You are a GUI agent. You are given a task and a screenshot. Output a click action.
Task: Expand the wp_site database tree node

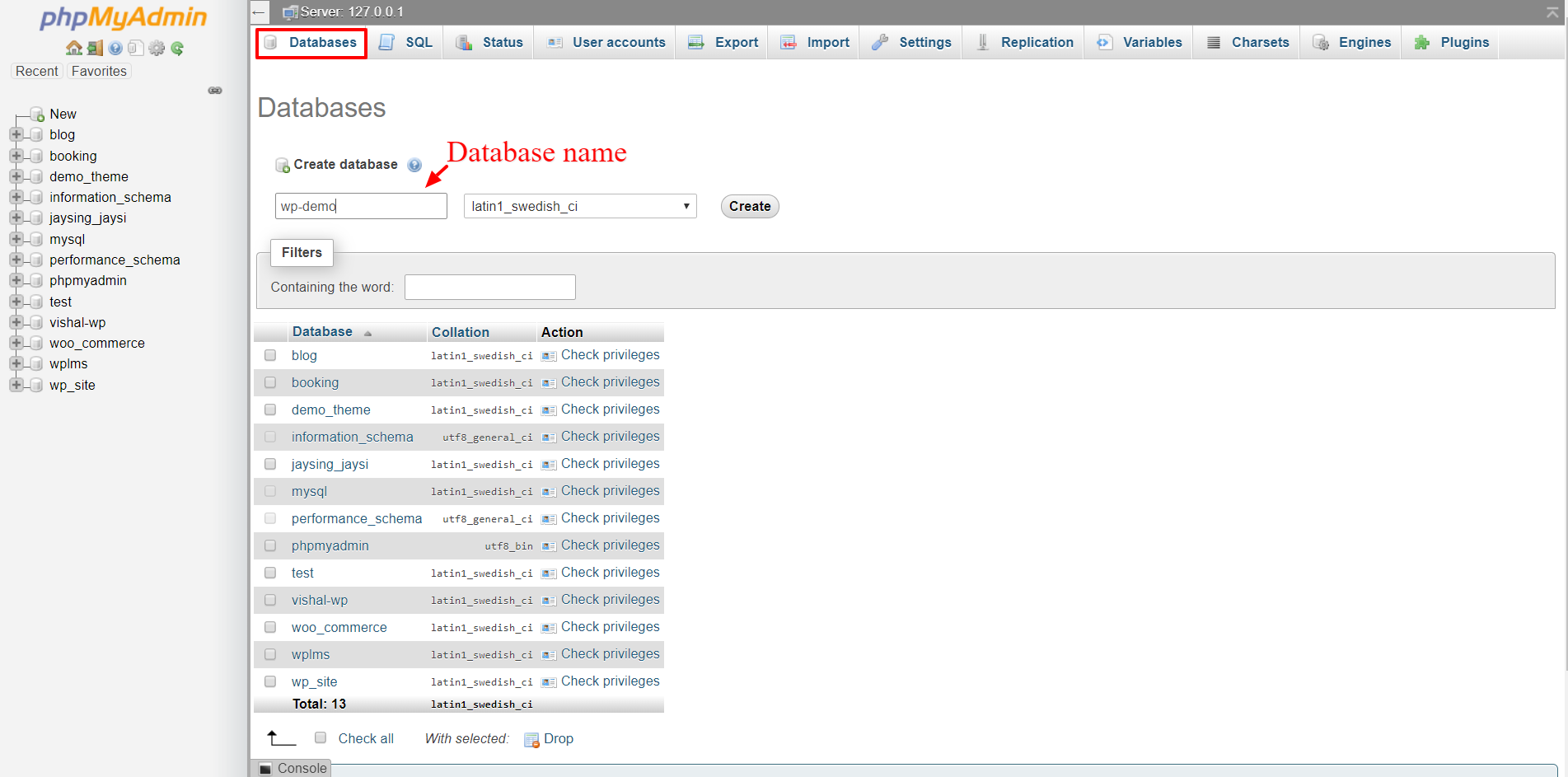point(16,384)
